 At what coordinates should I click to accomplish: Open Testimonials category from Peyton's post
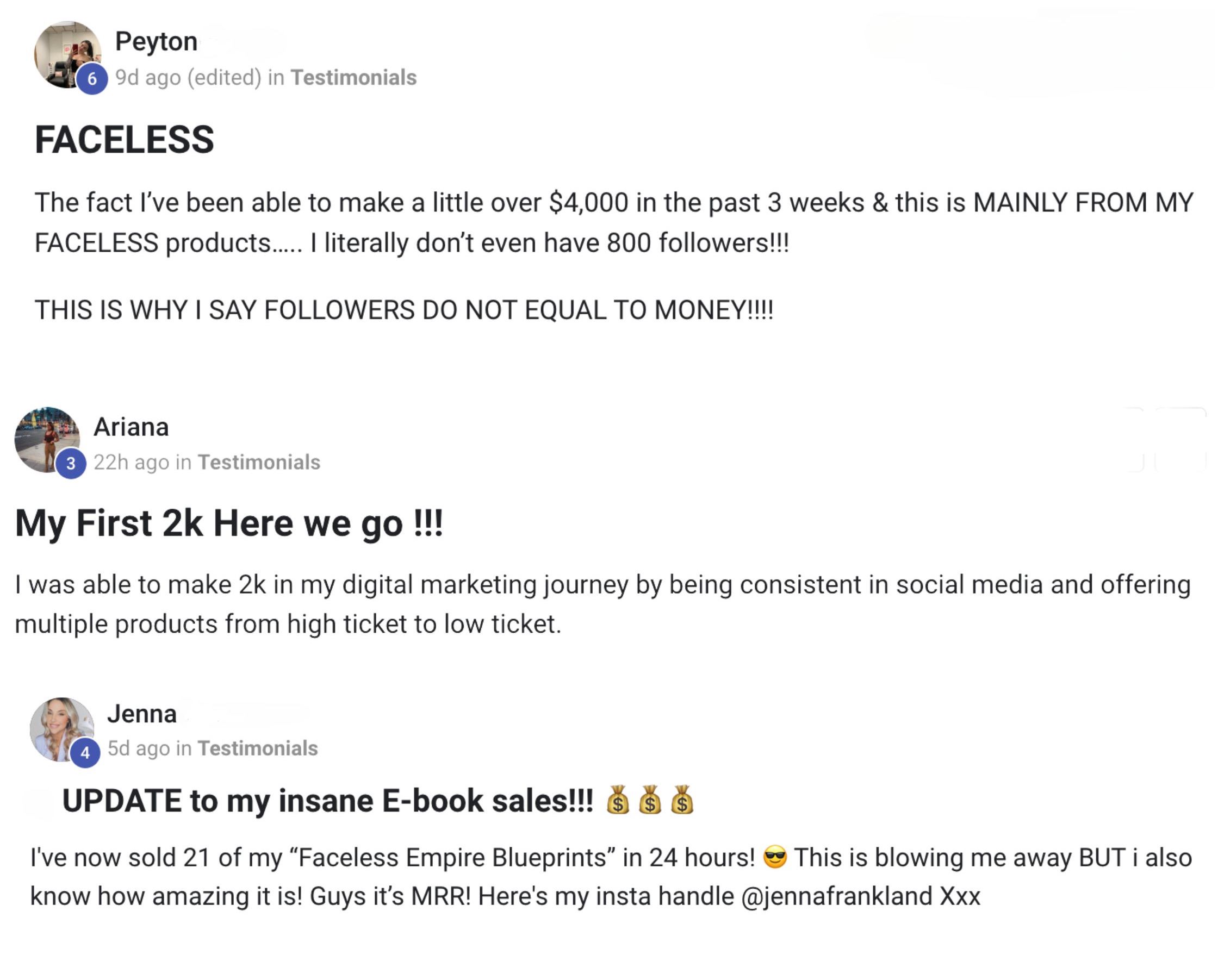pos(353,77)
